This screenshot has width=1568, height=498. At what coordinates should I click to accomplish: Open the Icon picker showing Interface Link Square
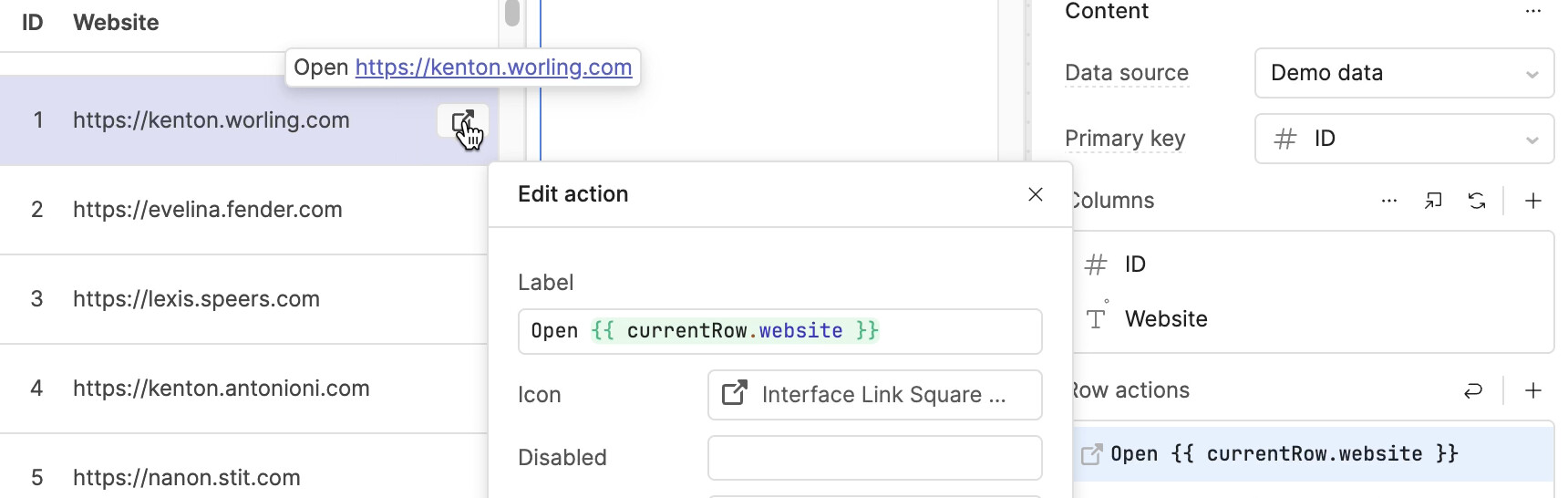(x=874, y=395)
